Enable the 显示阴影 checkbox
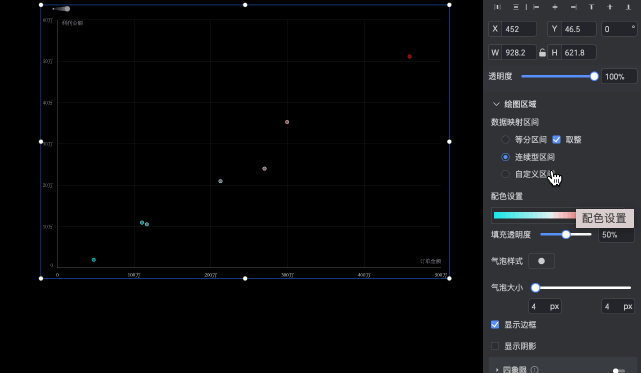 495,346
